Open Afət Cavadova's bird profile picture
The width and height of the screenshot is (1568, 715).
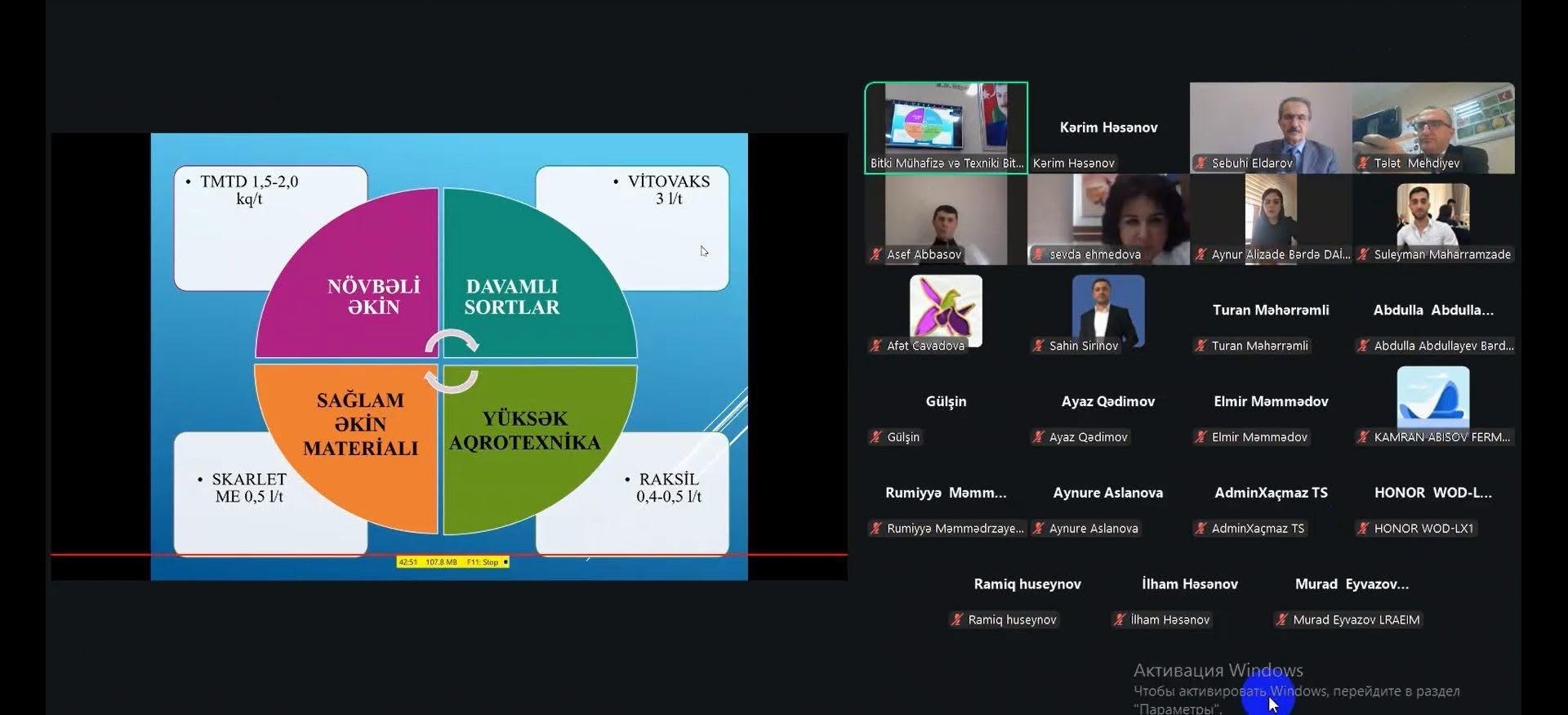coord(946,309)
